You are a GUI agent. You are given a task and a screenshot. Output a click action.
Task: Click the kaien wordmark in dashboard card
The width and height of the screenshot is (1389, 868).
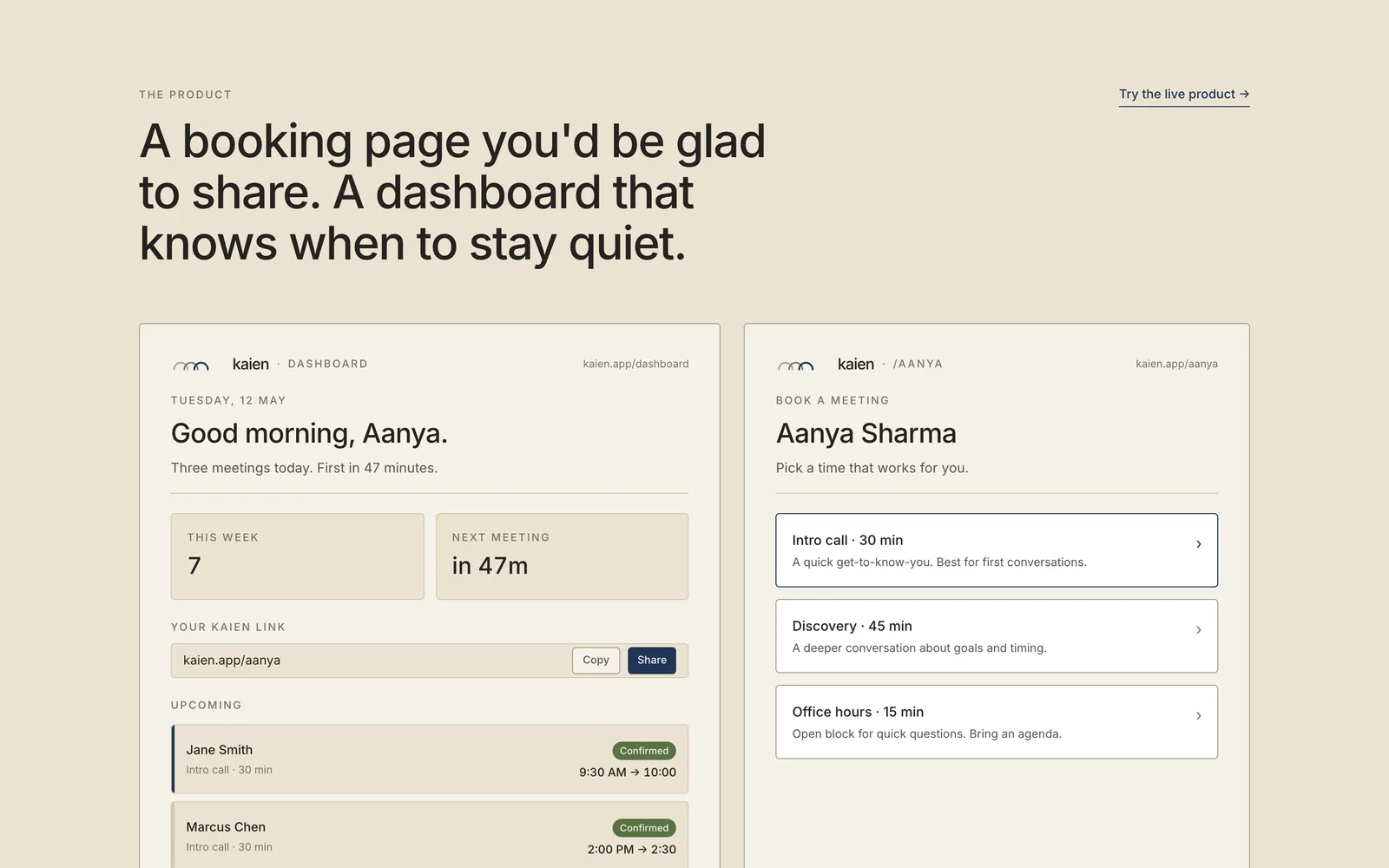click(x=251, y=365)
